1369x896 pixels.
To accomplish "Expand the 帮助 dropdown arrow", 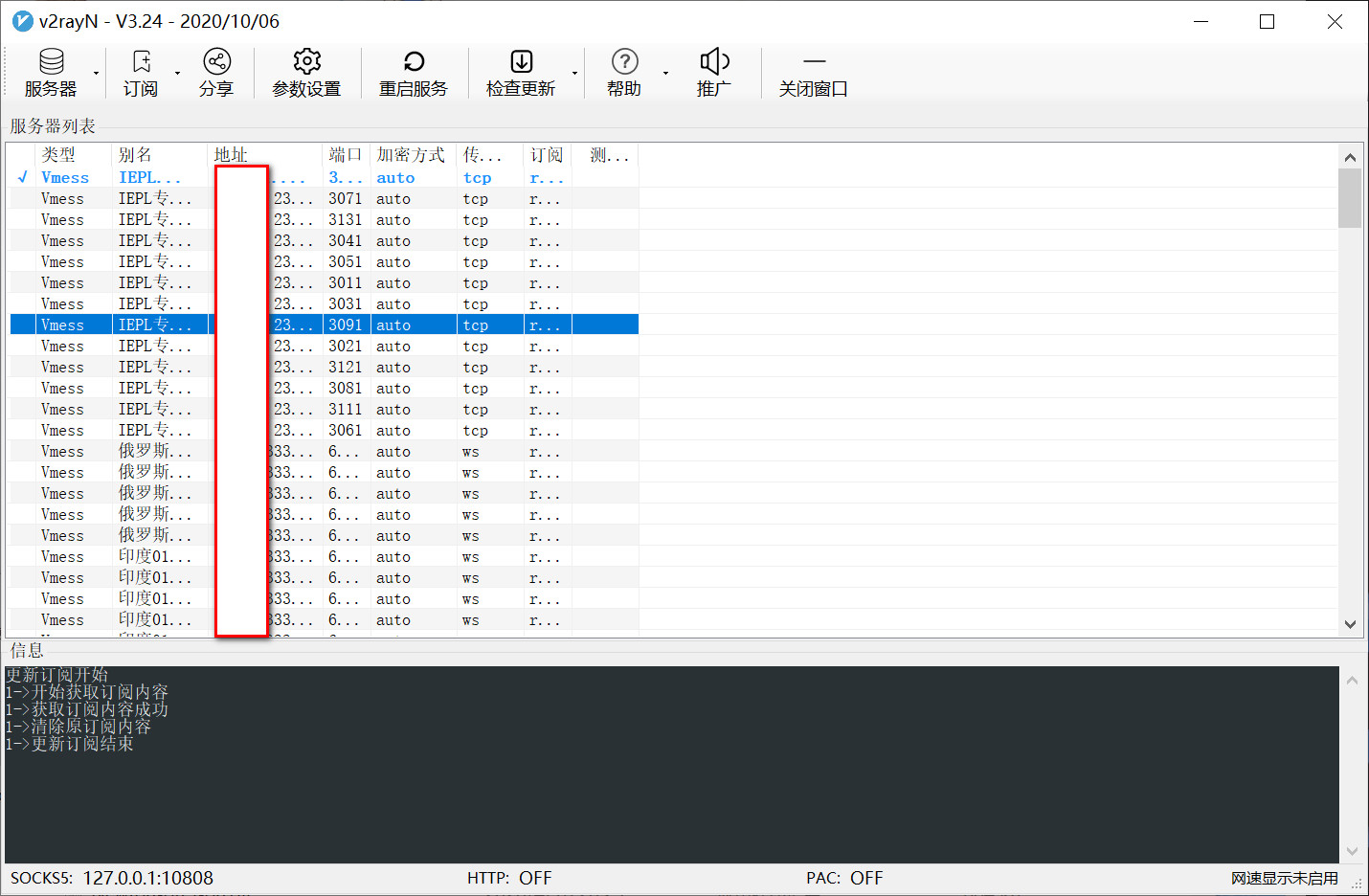I will (665, 74).
